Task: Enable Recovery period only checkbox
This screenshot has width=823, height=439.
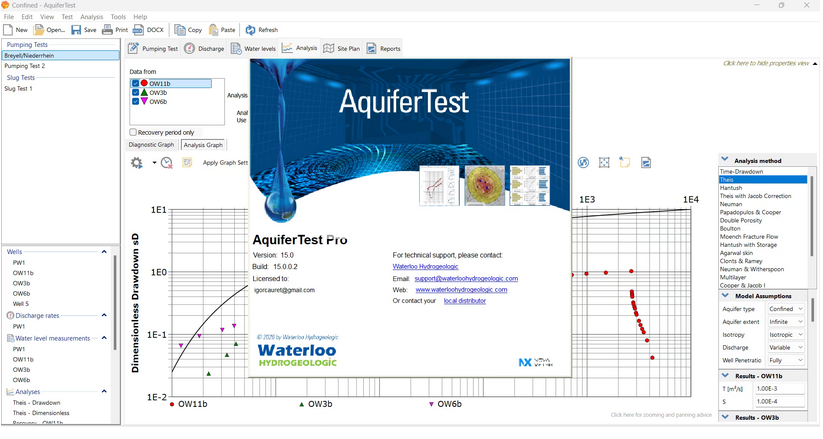Action: click(133, 132)
